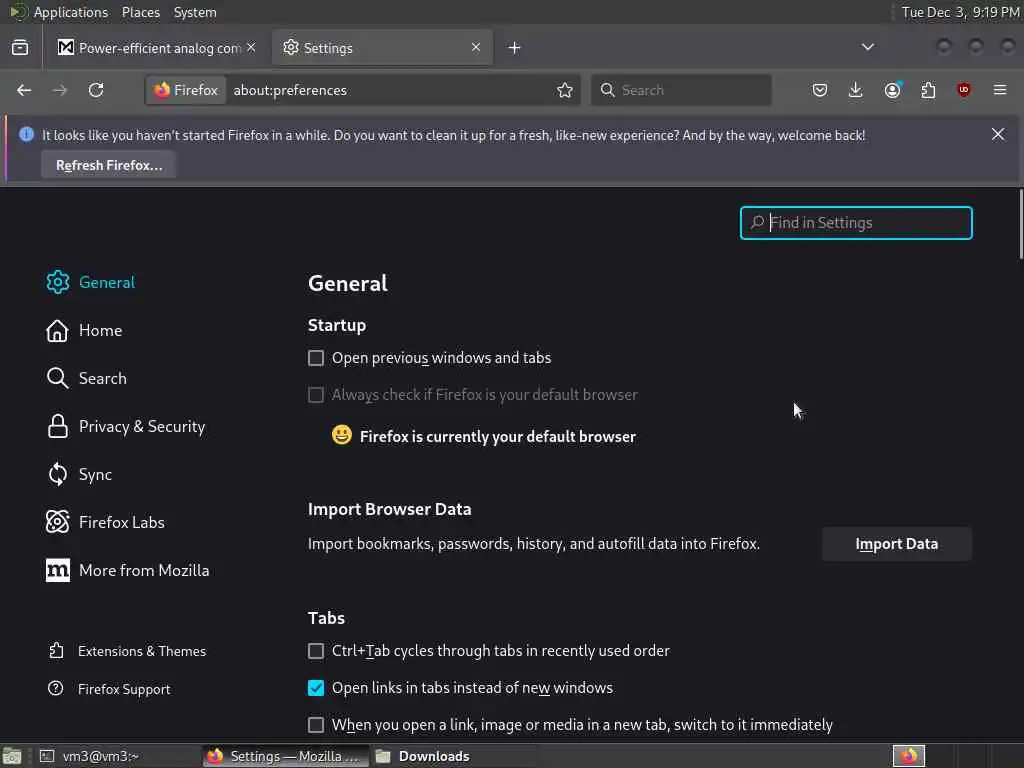Click Settings — Mozilla taskbar entry
This screenshot has height=768, width=1024.
(x=285, y=756)
